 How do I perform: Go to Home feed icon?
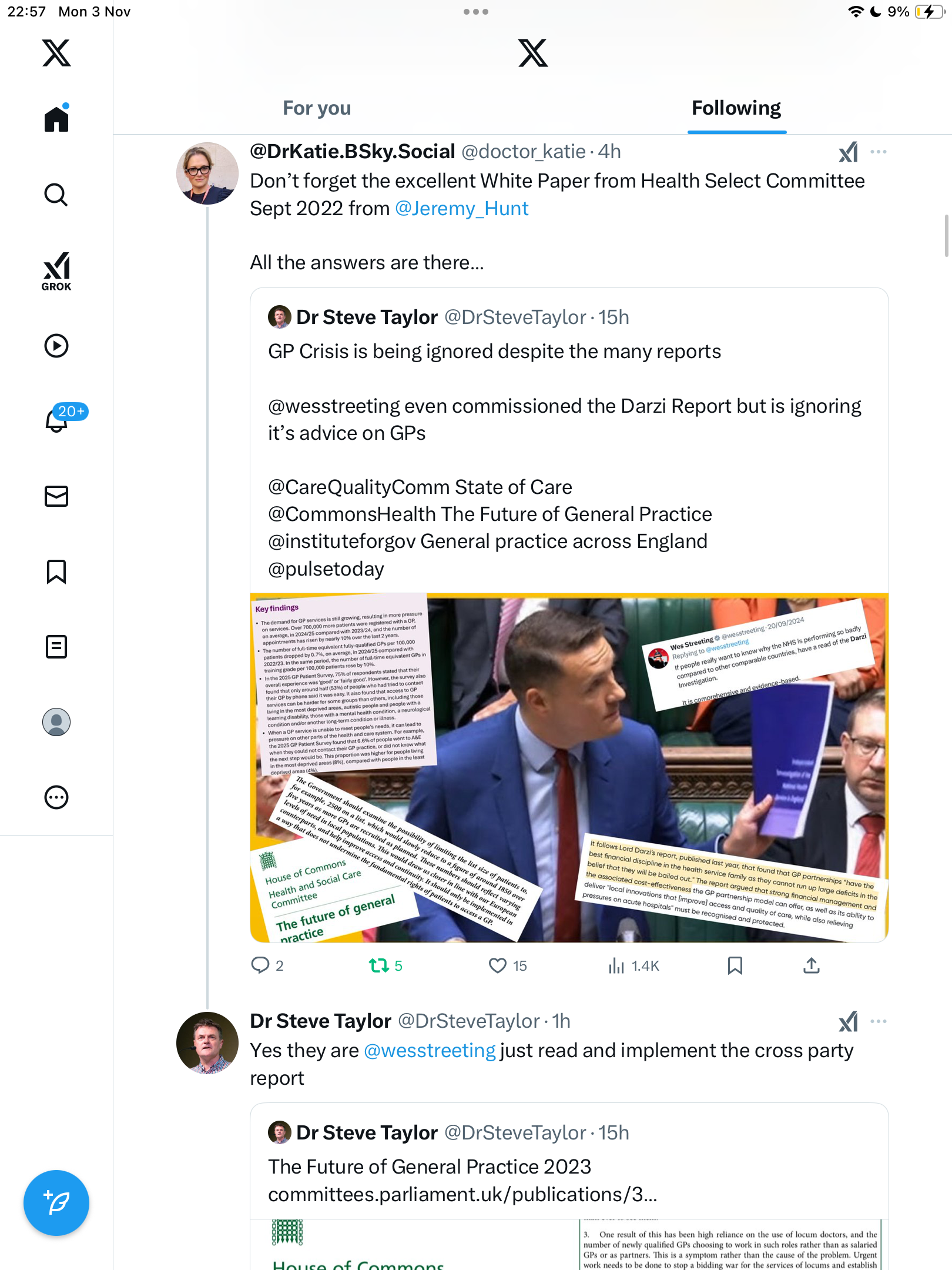pyautogui.click(x=56, y=119)
